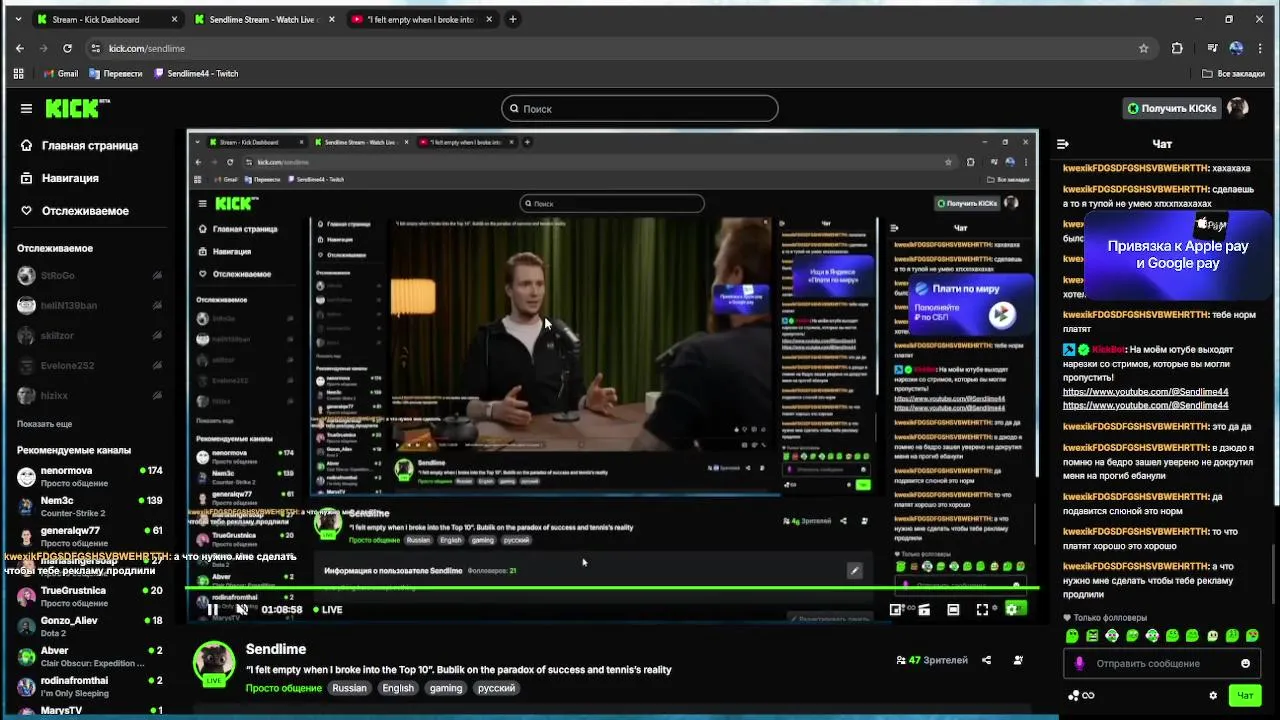Go back in browser history
The width and height of the screenshot is (1280, 720).
20,48
